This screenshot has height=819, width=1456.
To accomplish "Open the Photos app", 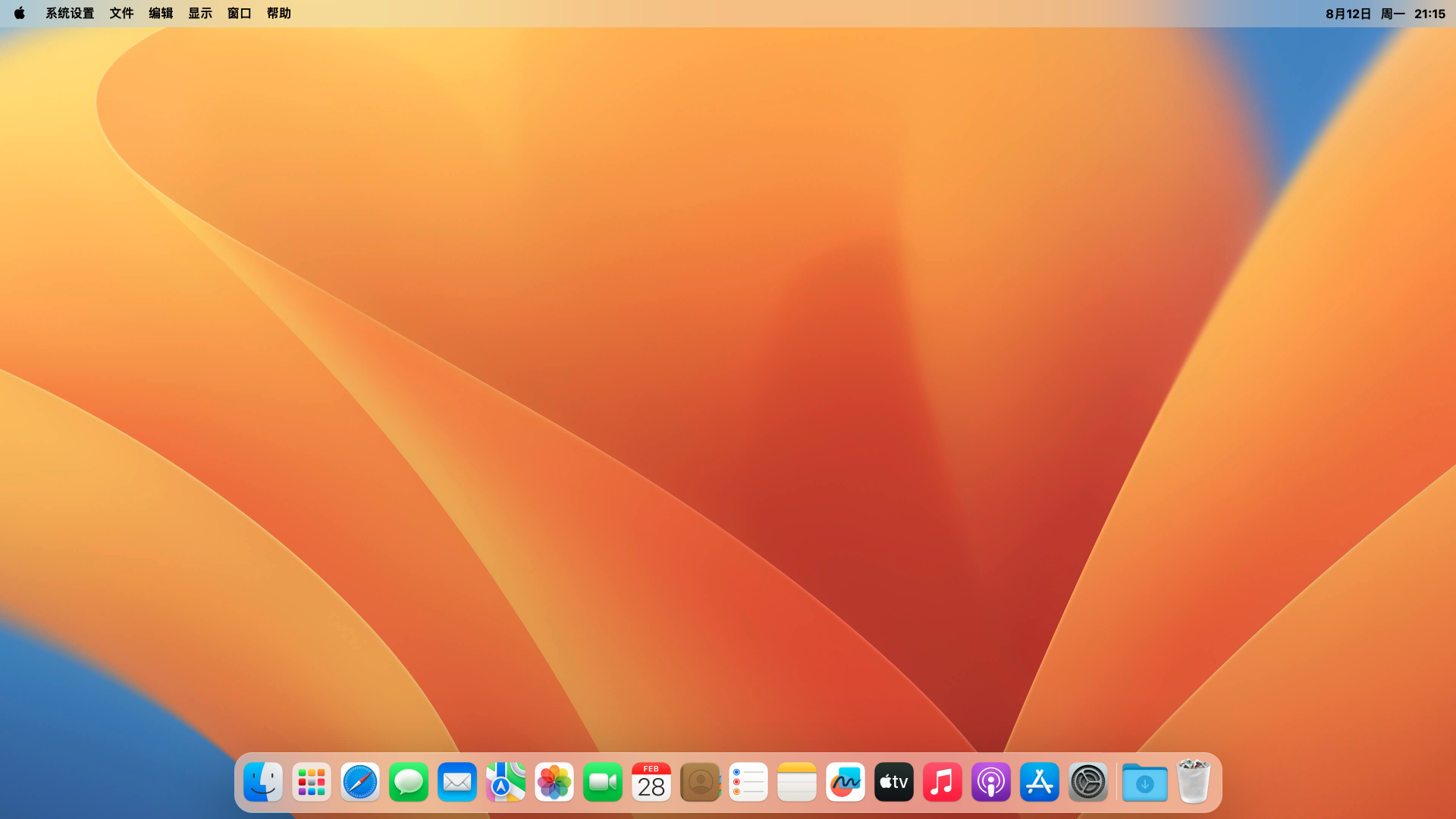I will 554,782.
